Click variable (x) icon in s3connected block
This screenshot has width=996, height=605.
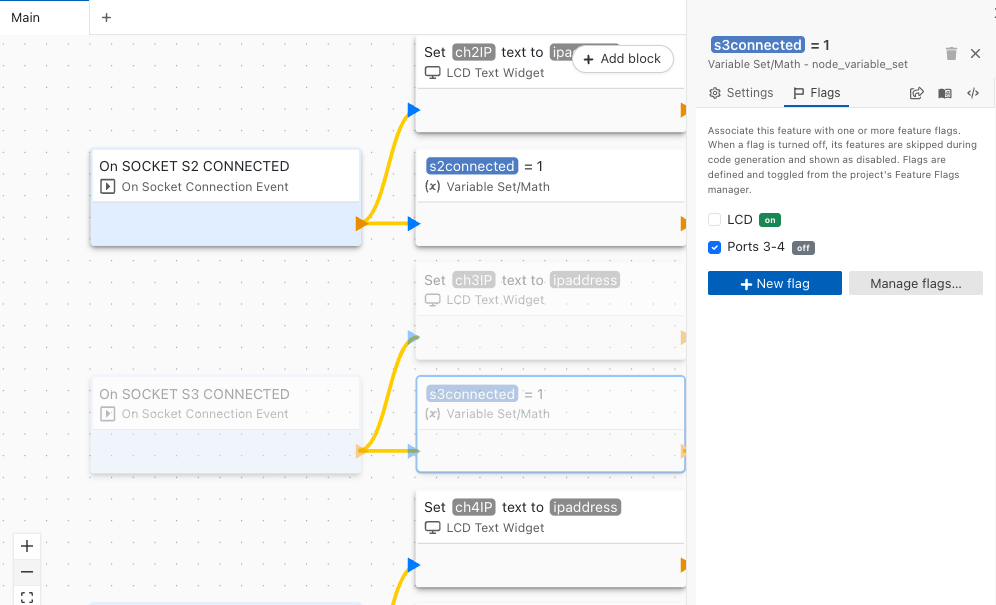coord(433,414)
